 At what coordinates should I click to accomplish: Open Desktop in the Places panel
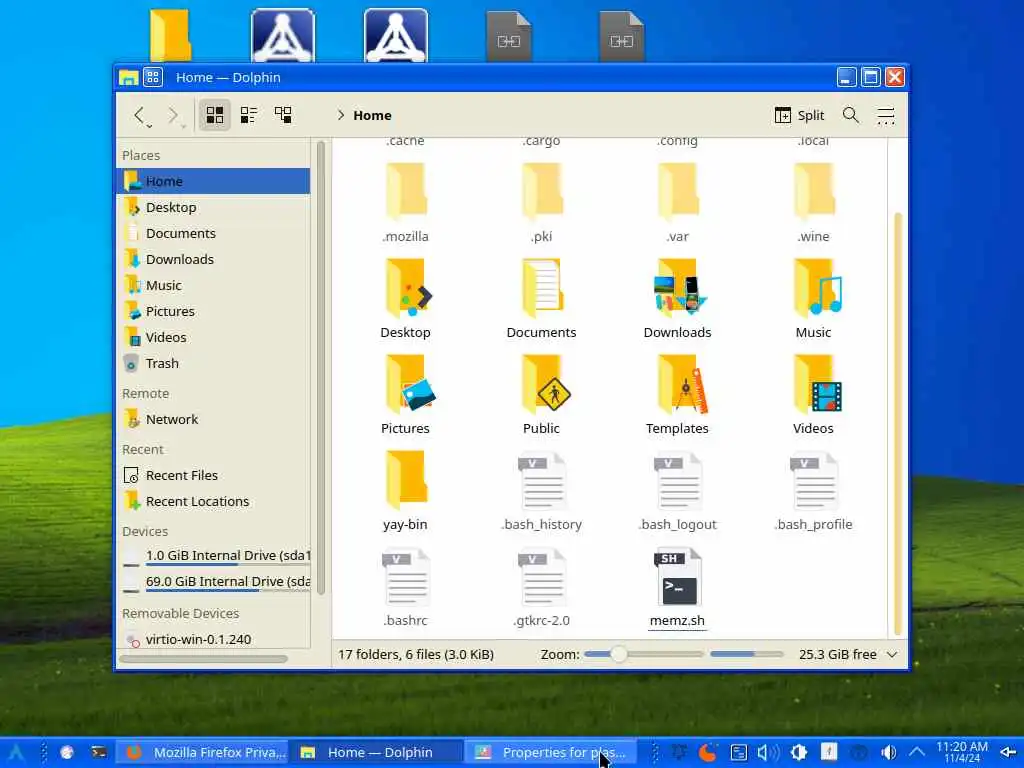pyautogui.click(x=214, y=207)
